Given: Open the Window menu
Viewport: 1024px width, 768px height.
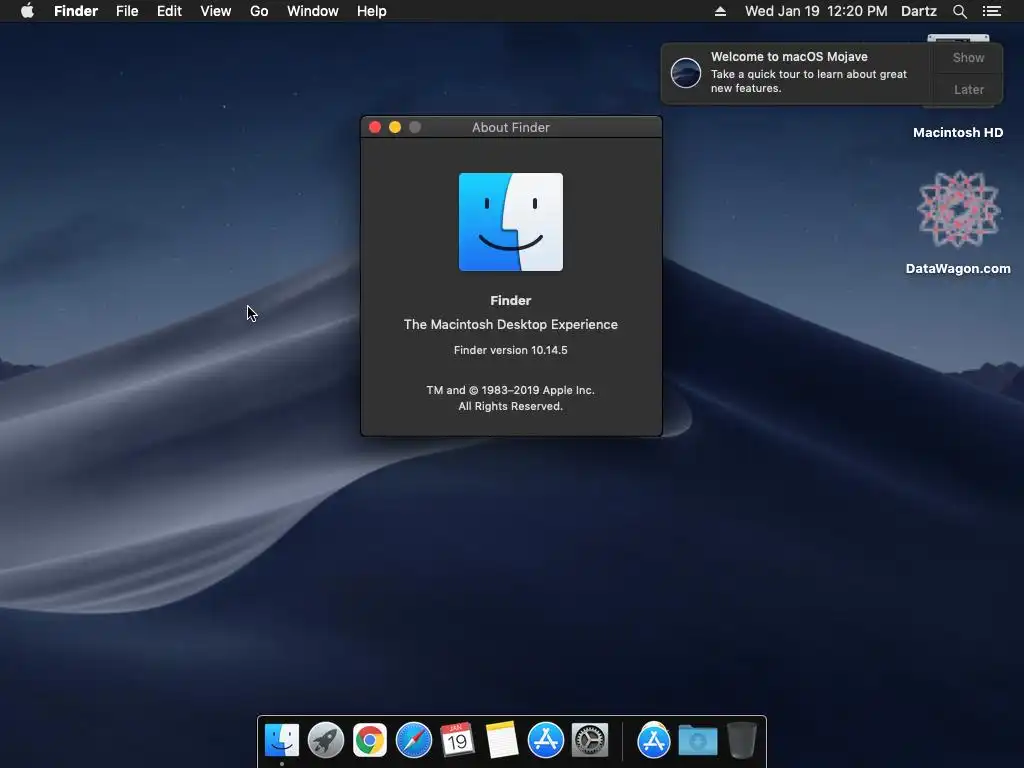Looking at the screenshot, I should click(313, 11).
